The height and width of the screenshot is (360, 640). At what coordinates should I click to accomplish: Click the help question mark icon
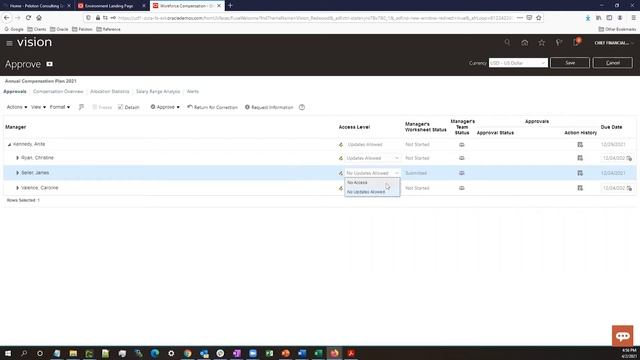click(x=302, y=107)
